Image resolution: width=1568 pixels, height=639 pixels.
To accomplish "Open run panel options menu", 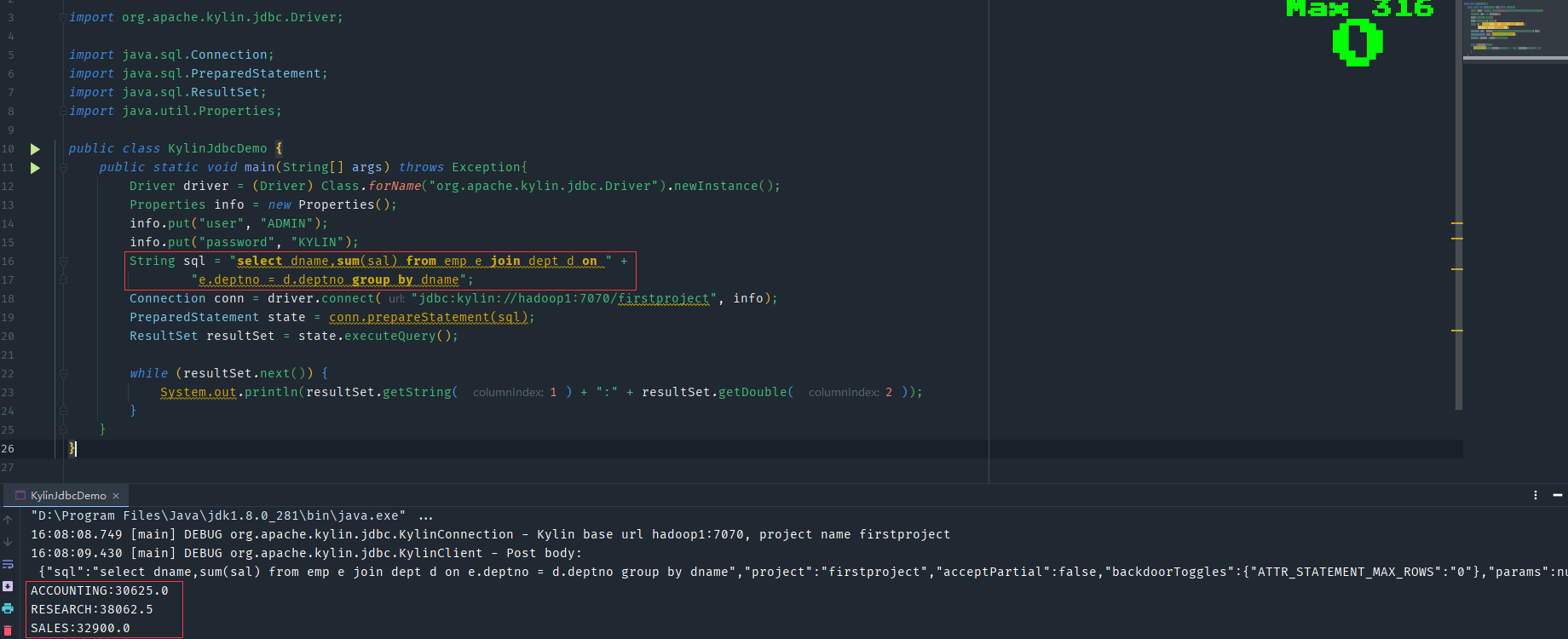I will (x=1536, y=495).
